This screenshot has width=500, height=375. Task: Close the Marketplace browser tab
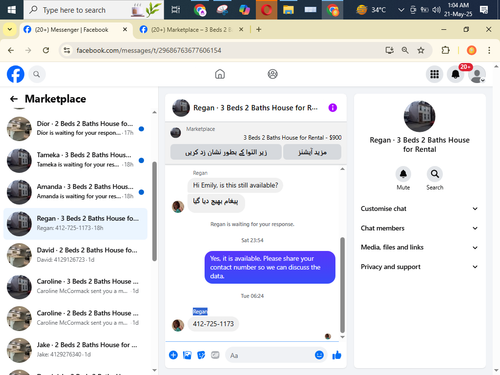[x=241, y=29]
